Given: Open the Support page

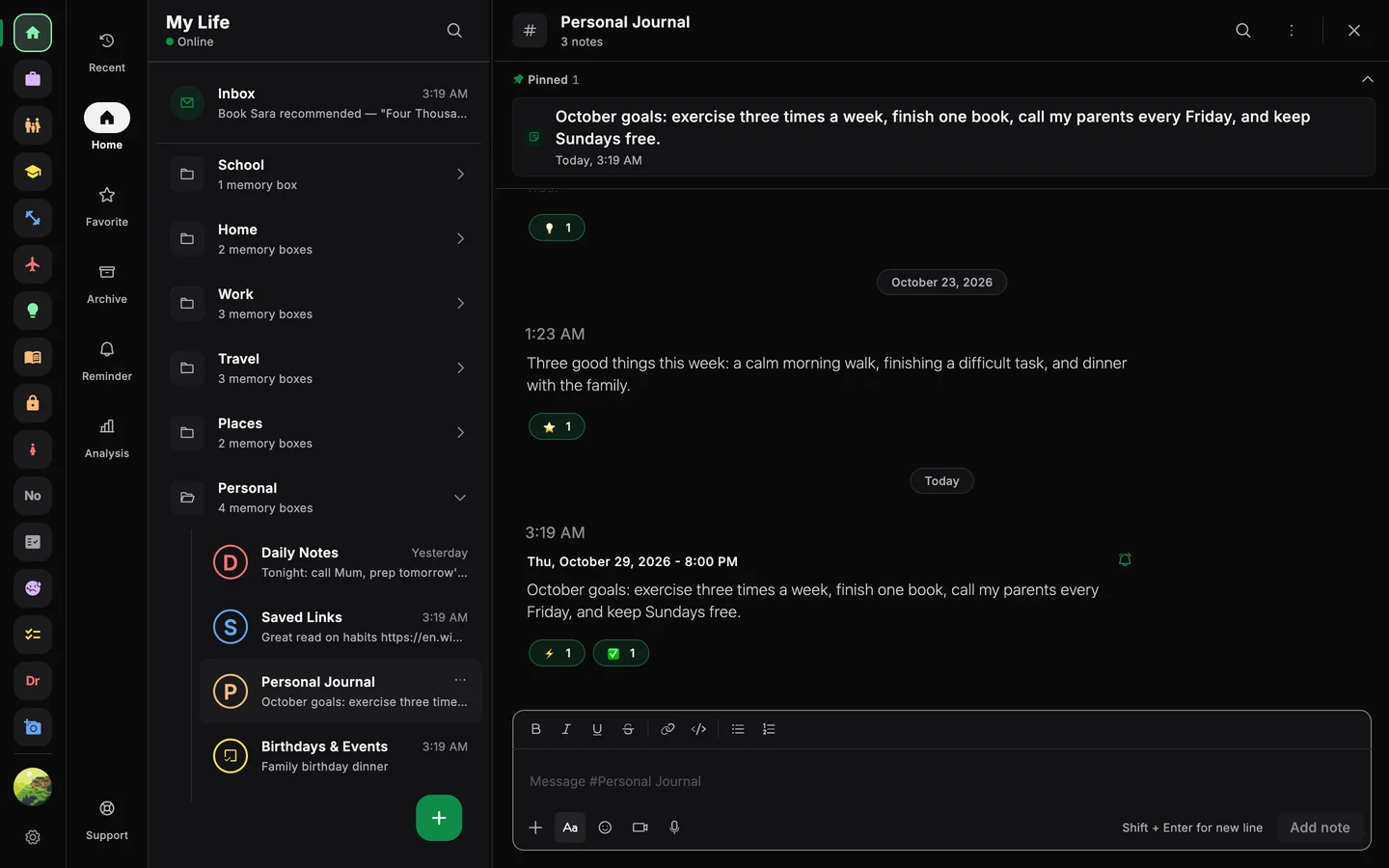Looking at the screenshot, I should (107, 820).
